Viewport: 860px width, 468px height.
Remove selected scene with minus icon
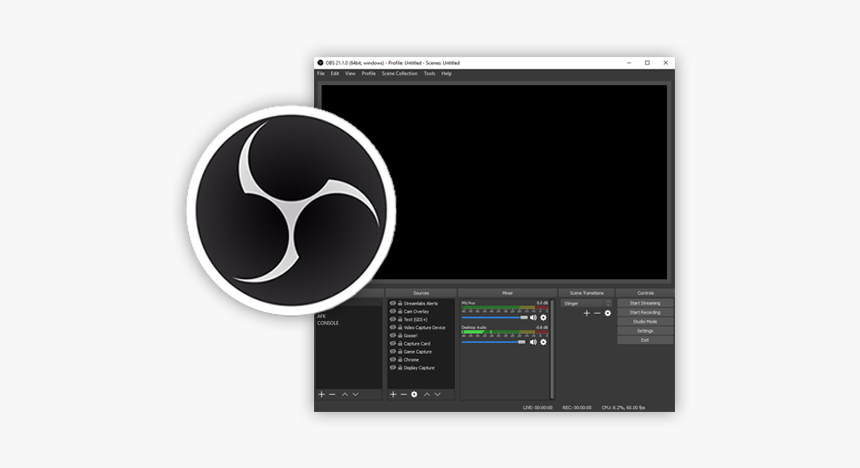pos(332,394)
